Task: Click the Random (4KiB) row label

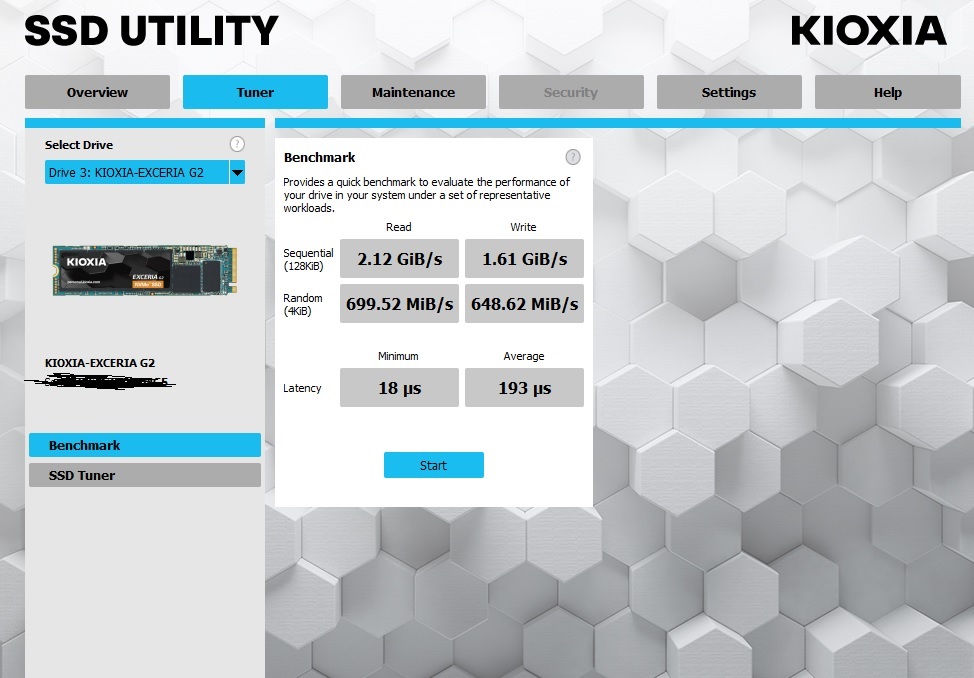Action: 303,305
